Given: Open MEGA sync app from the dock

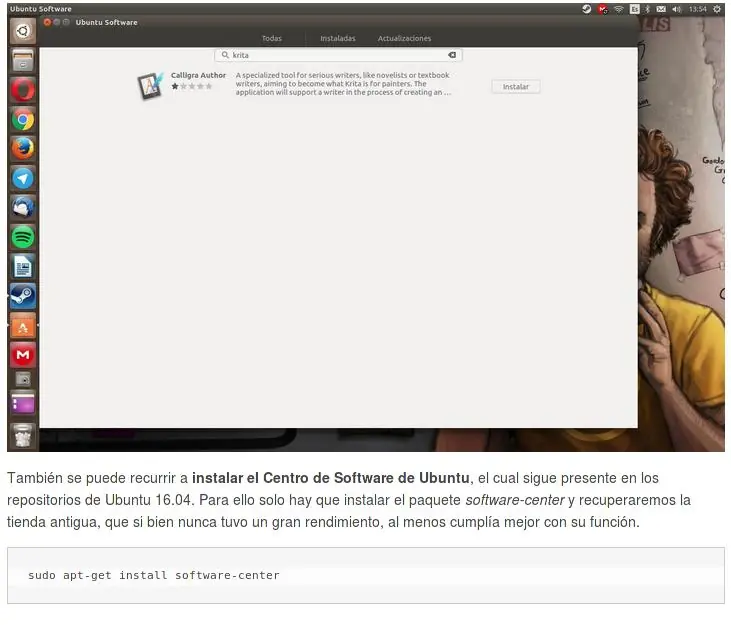Looking at the screenshot, I should coord(22,355).
